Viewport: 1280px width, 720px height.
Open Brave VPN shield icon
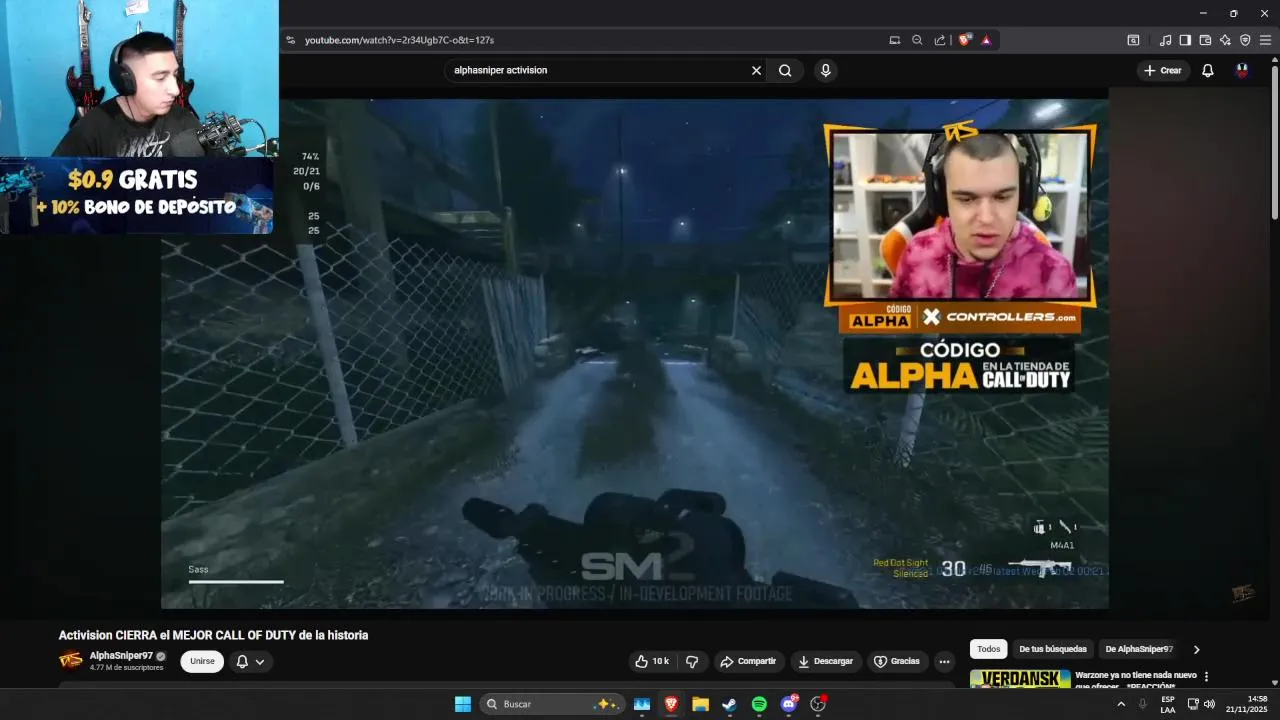click(1245, 40)
